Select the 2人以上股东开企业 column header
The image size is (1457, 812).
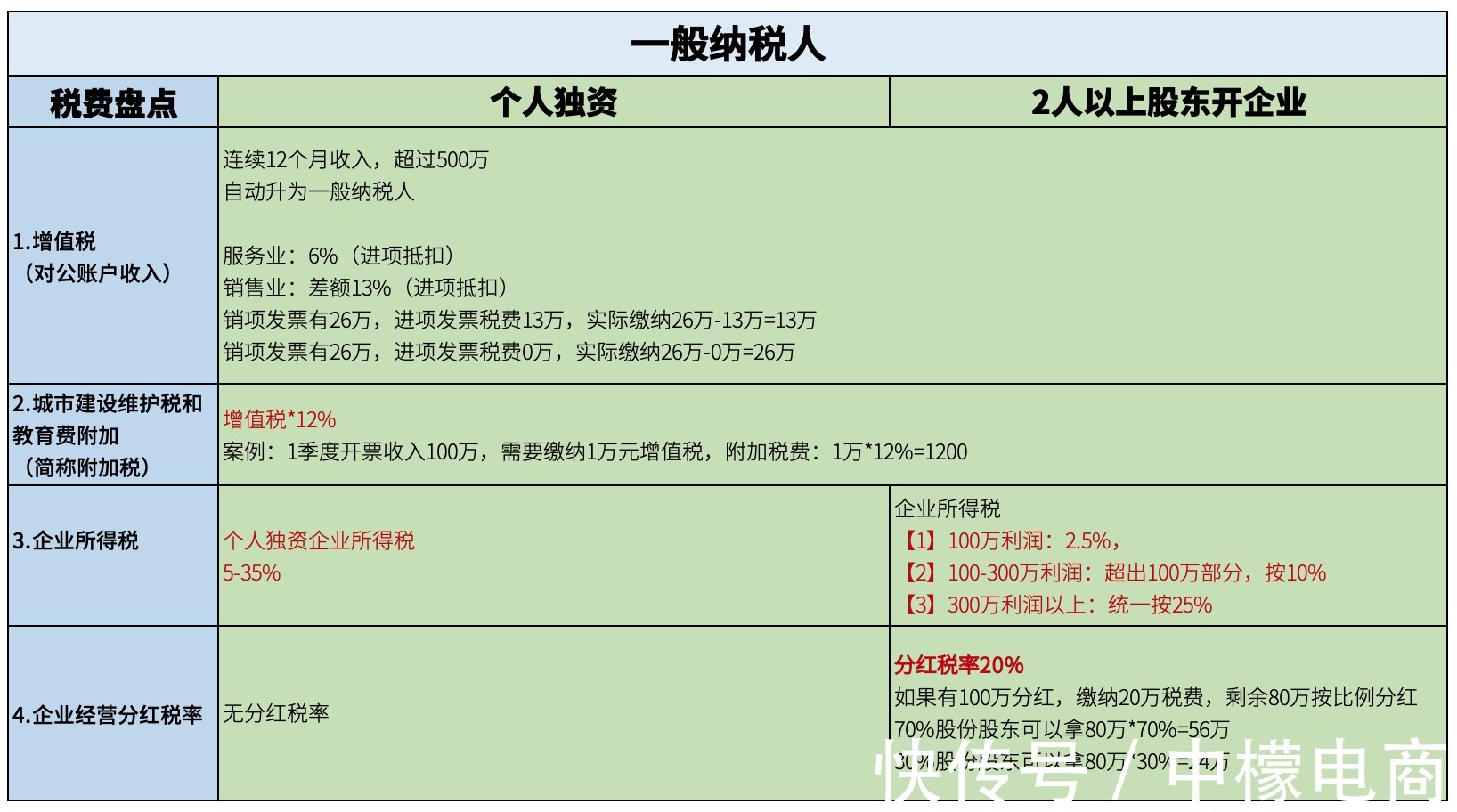[1168, 102]
